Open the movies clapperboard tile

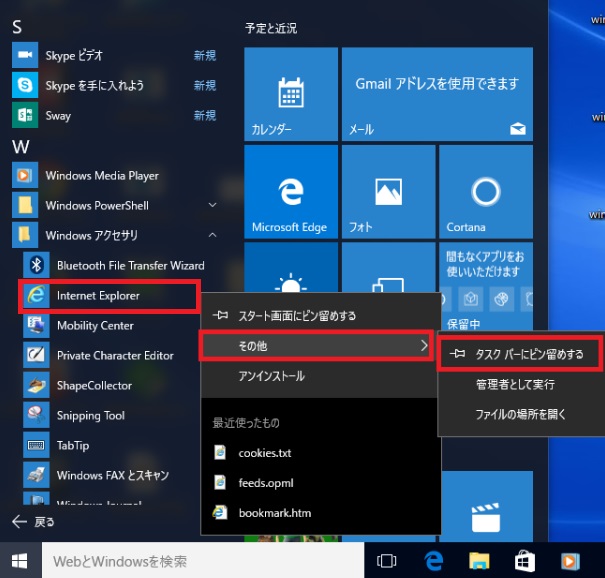(486, 506)
